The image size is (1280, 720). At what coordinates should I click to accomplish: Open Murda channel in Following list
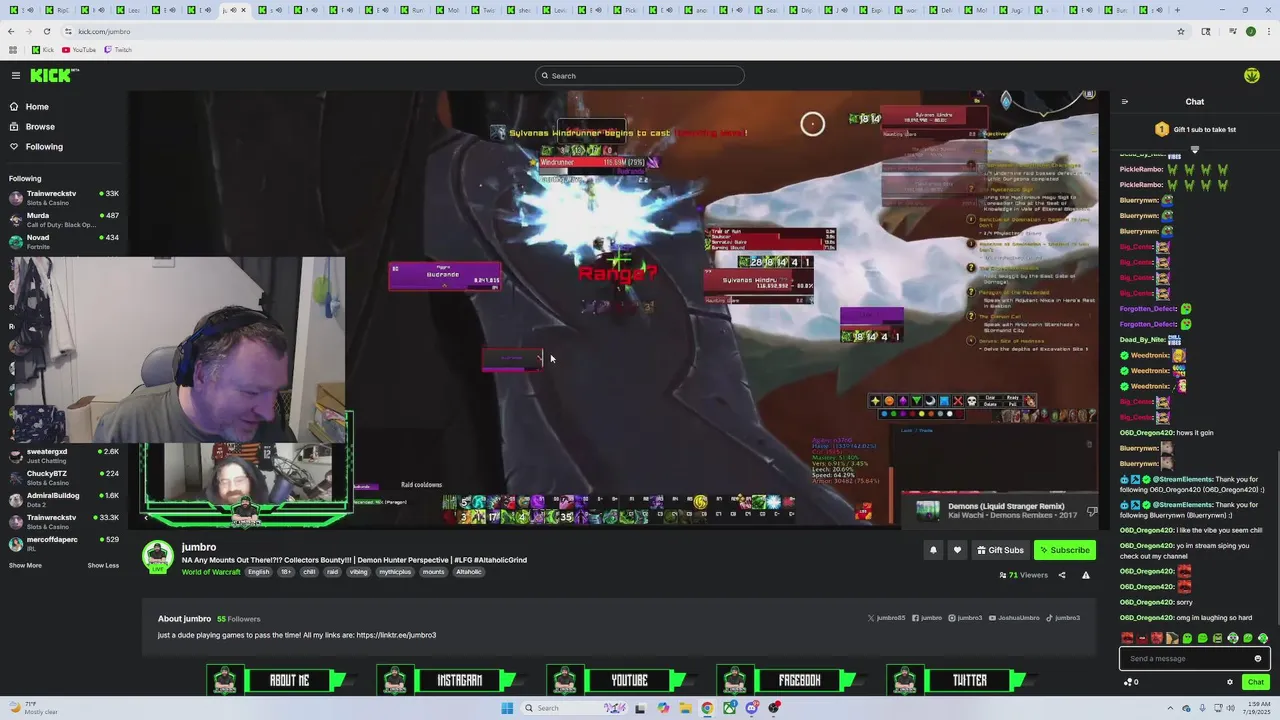click(x=64, y=219)
